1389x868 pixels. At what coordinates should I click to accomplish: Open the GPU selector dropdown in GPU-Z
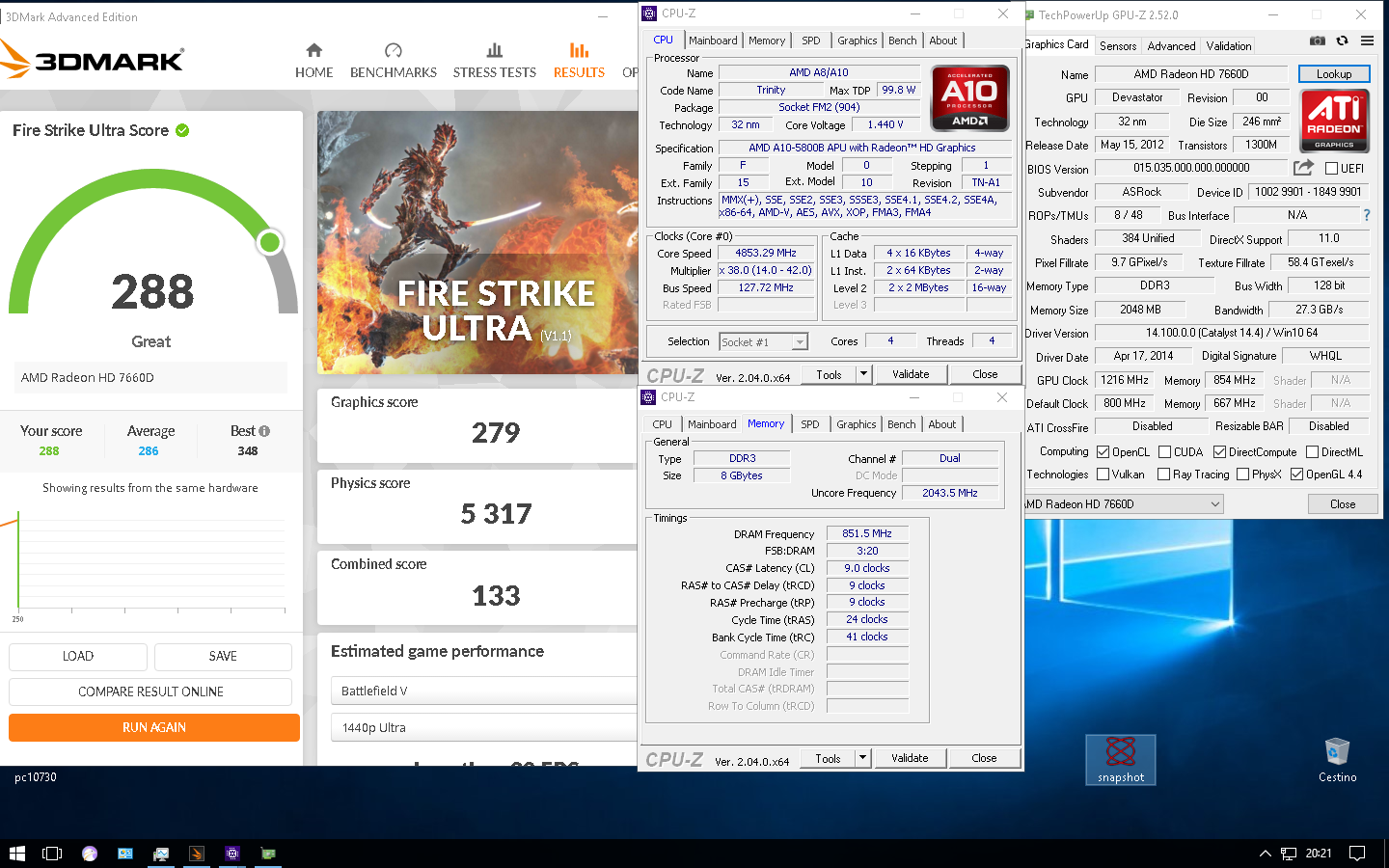pos(1124,503)
